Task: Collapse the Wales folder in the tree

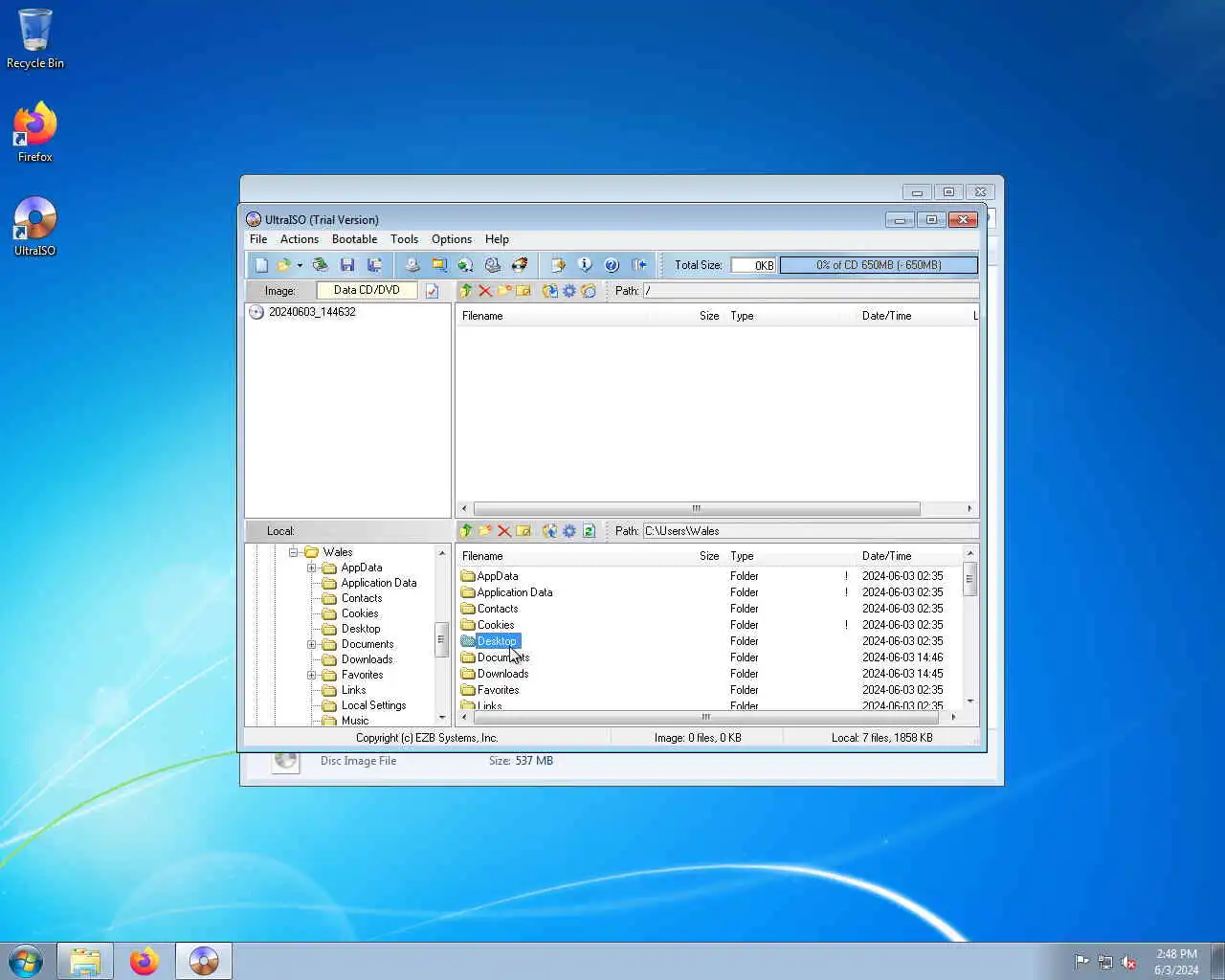Action: tap(294, 552)
